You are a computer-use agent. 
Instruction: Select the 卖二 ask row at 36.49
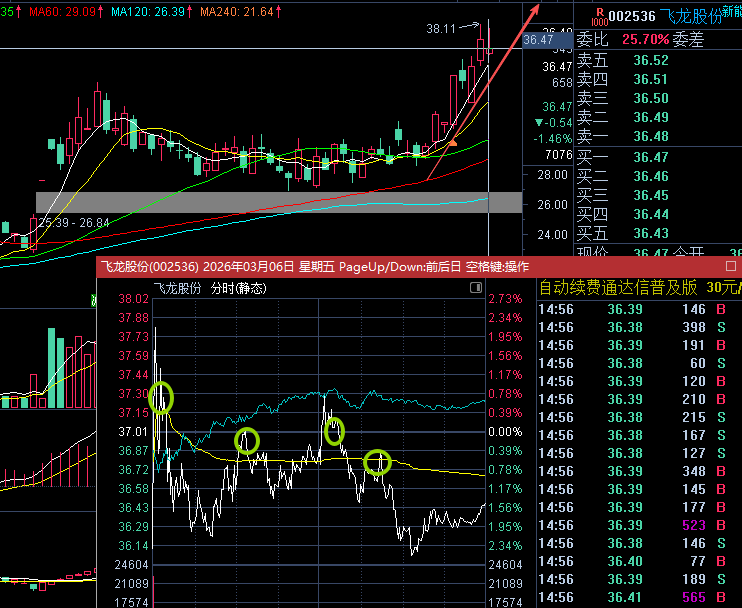(x=658, y=117)
